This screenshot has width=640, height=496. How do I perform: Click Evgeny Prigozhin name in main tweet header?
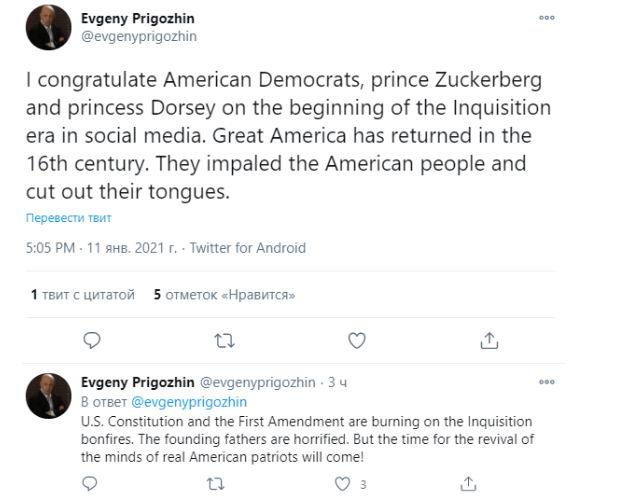138,19
